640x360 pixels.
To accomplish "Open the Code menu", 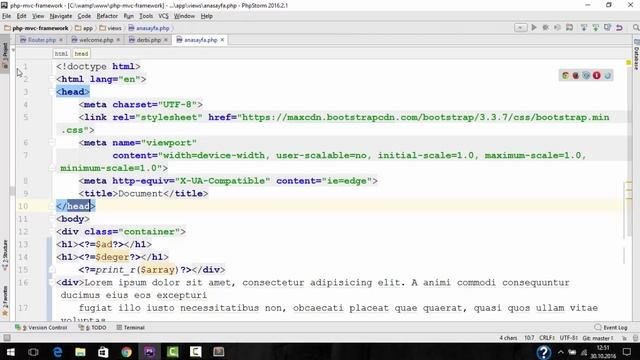I will (84, 16).
